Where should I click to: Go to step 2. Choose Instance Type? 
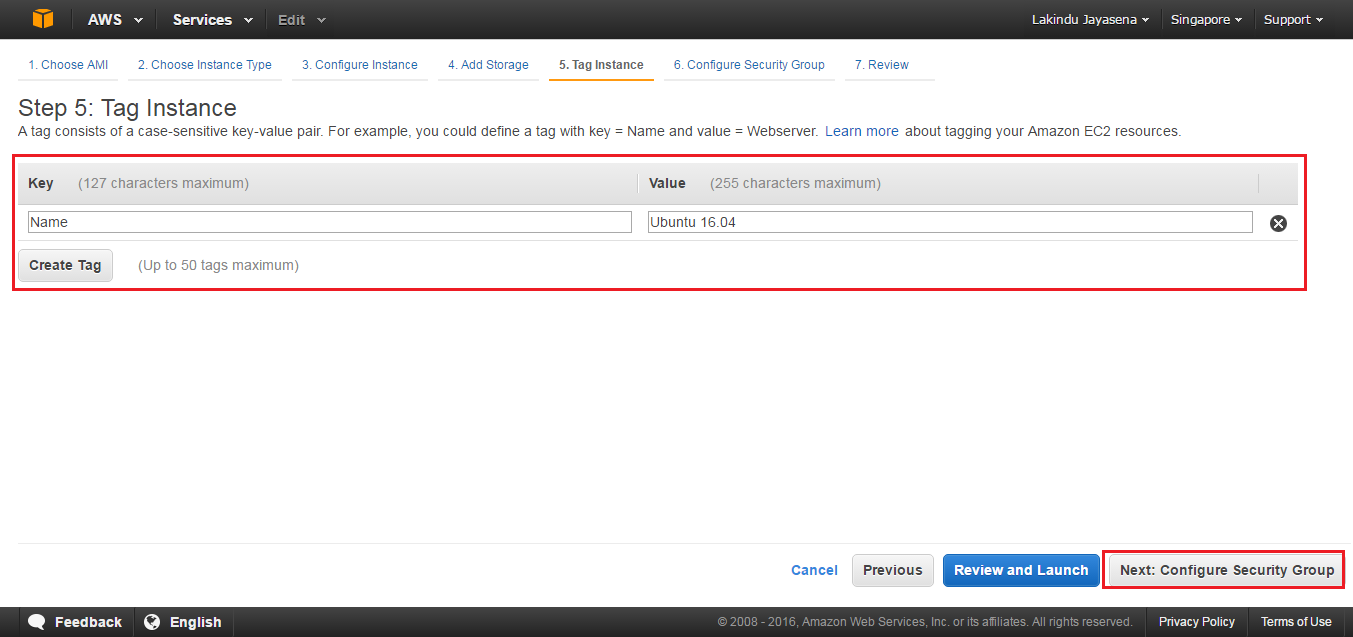205,65
